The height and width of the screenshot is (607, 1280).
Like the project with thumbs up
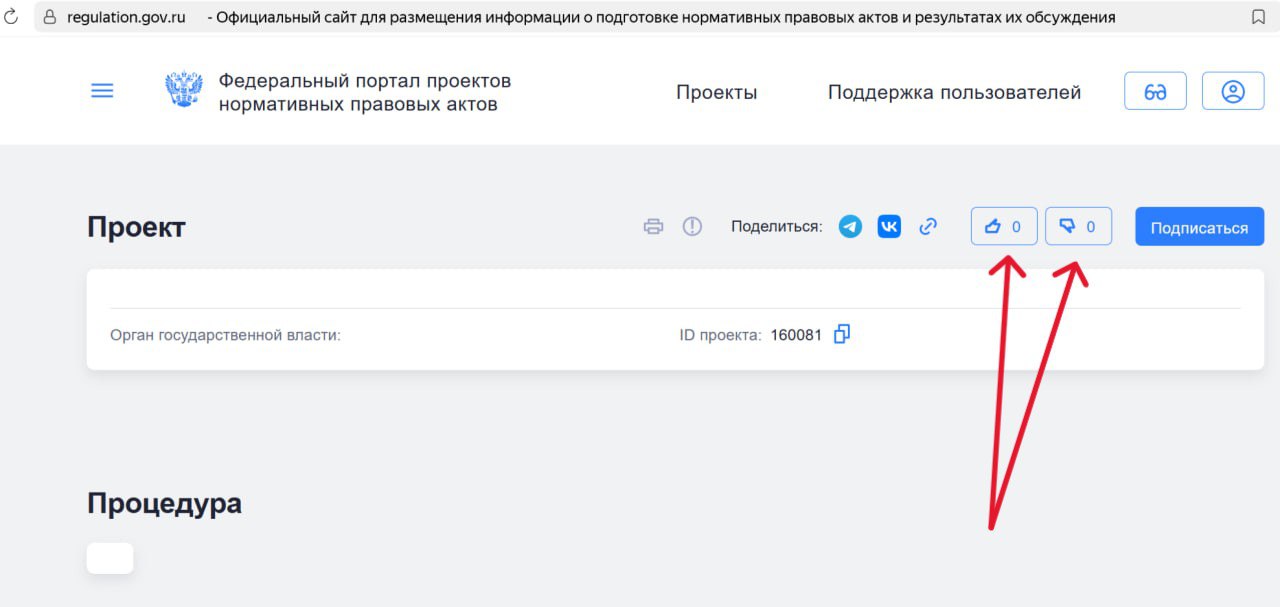tap(1003, 227)
